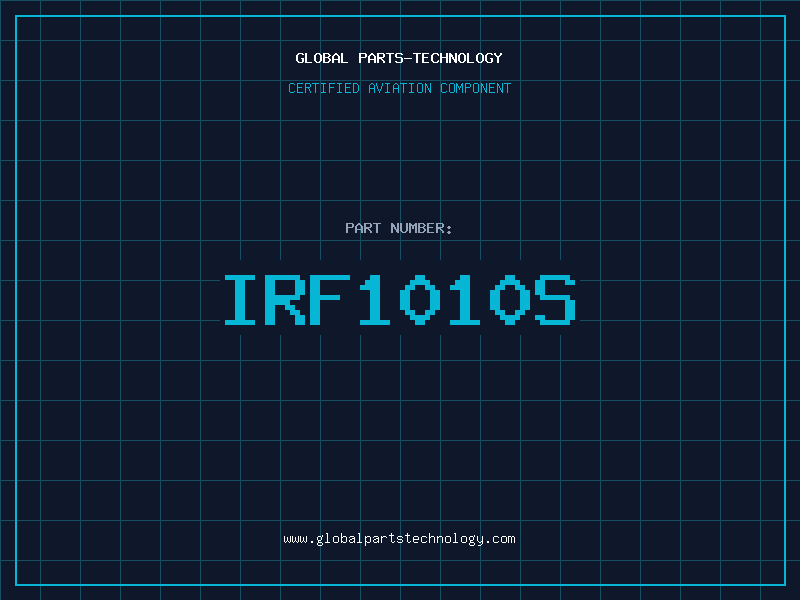Select the word AVIATION in the subtitle
Viewport: 800px width, 600px height.
click(x=402, y=89)
